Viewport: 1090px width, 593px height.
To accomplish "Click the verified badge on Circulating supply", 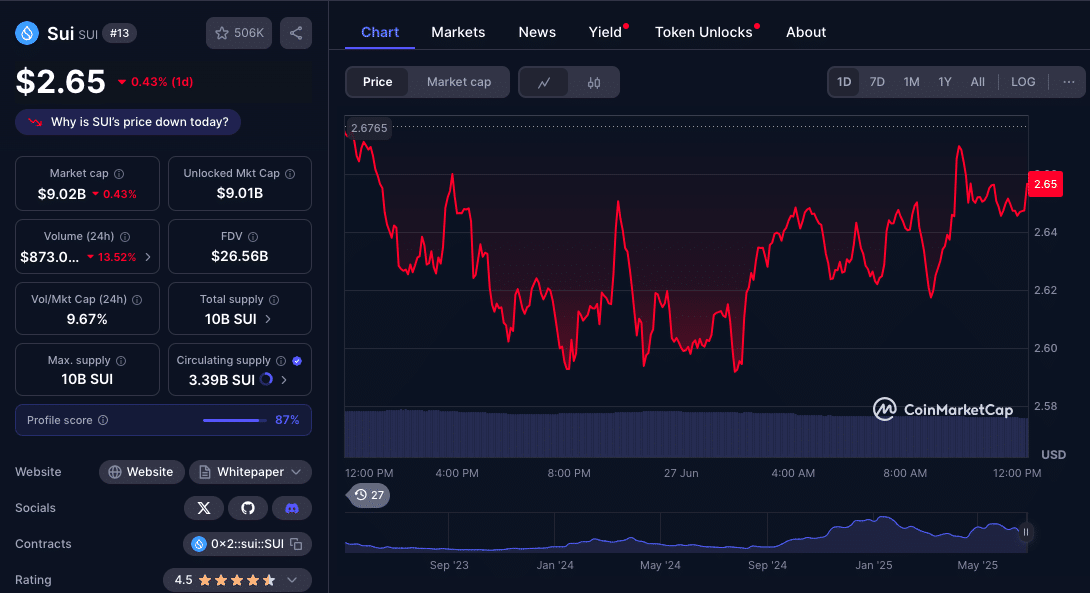I will (297, 361).
